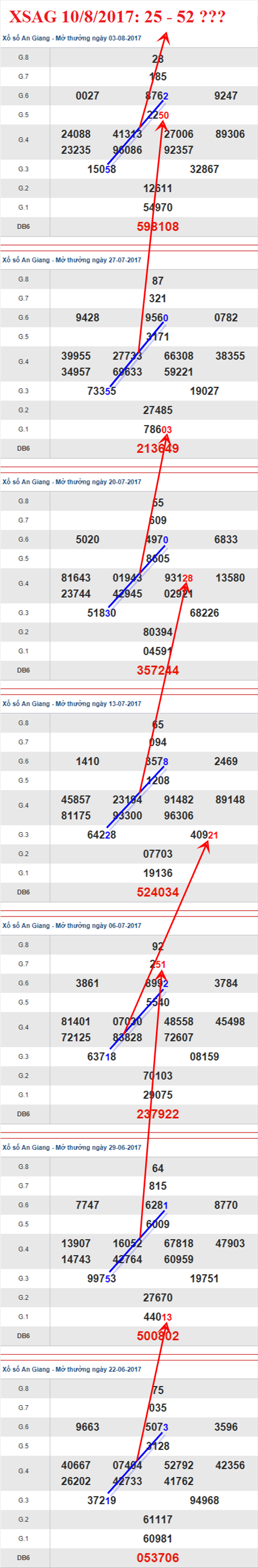The image size is (258, 1568).
Task: Click the G.3 number 73355
Action: 102,391
